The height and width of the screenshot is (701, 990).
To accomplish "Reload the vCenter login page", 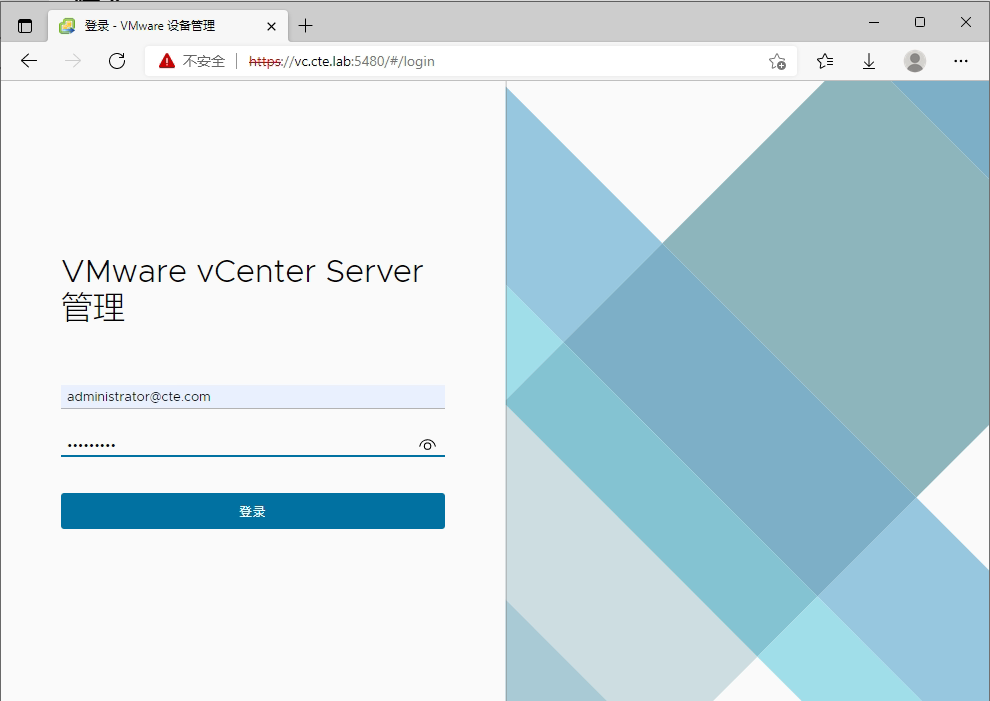I will coord(117,61).
